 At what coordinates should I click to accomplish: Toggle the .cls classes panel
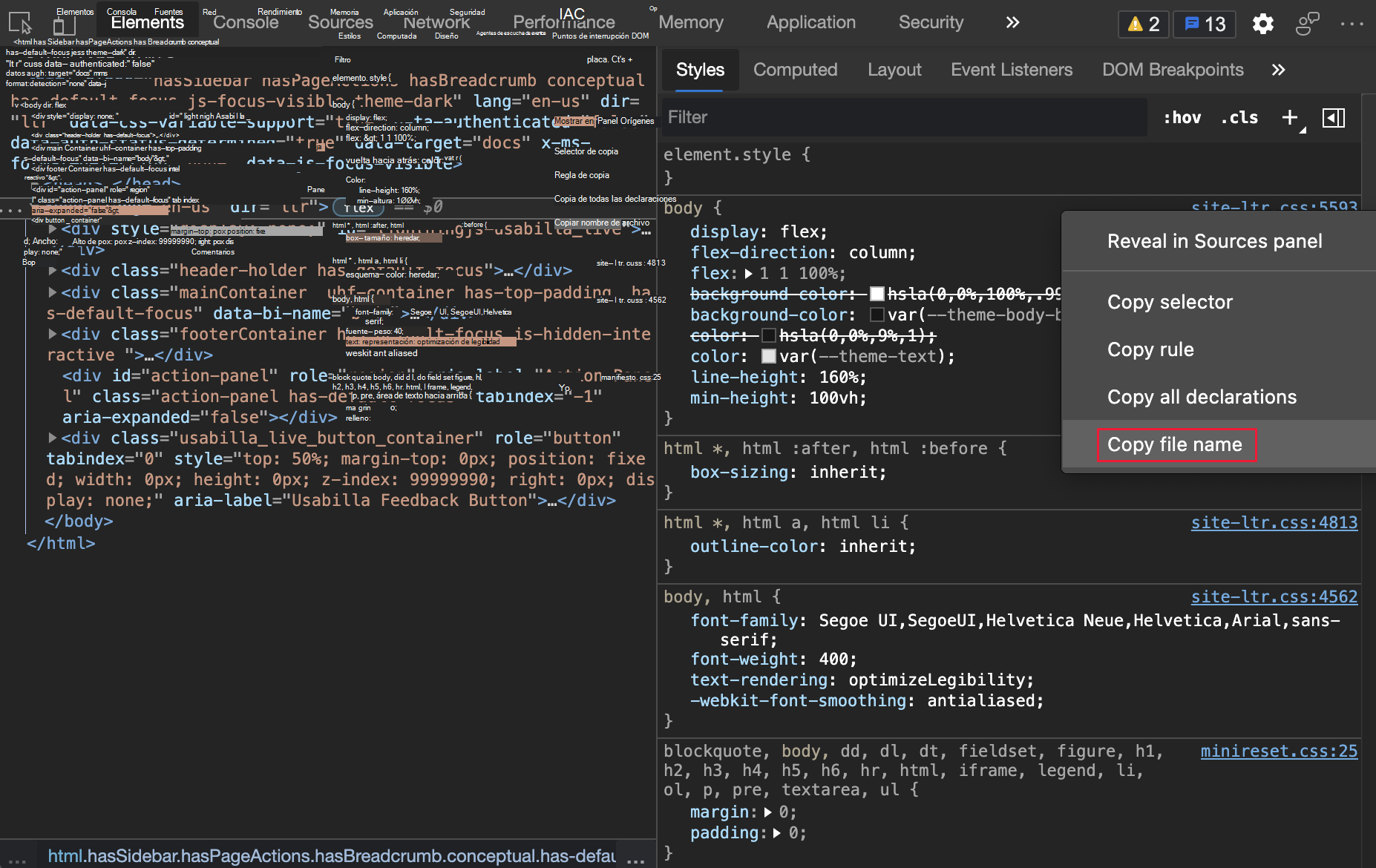pos(1239,117)
